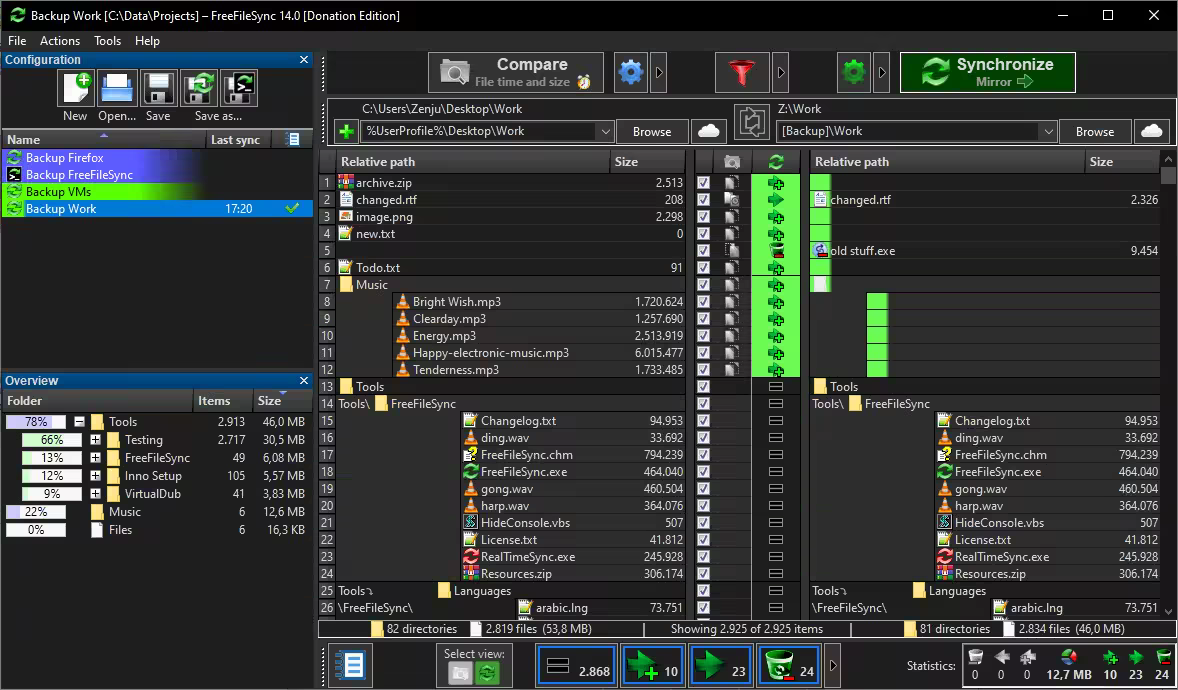Click the left Browse button

pos(651,131)
